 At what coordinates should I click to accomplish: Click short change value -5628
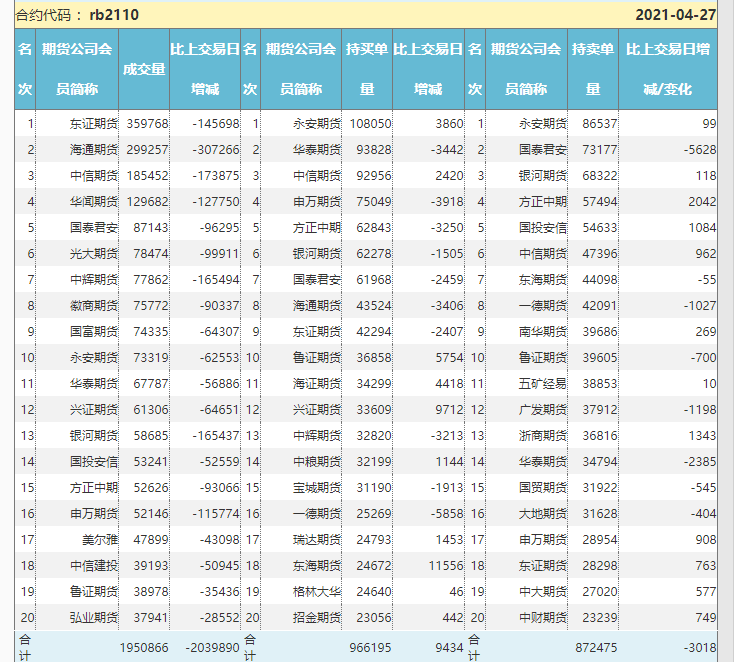pos(700,150)
